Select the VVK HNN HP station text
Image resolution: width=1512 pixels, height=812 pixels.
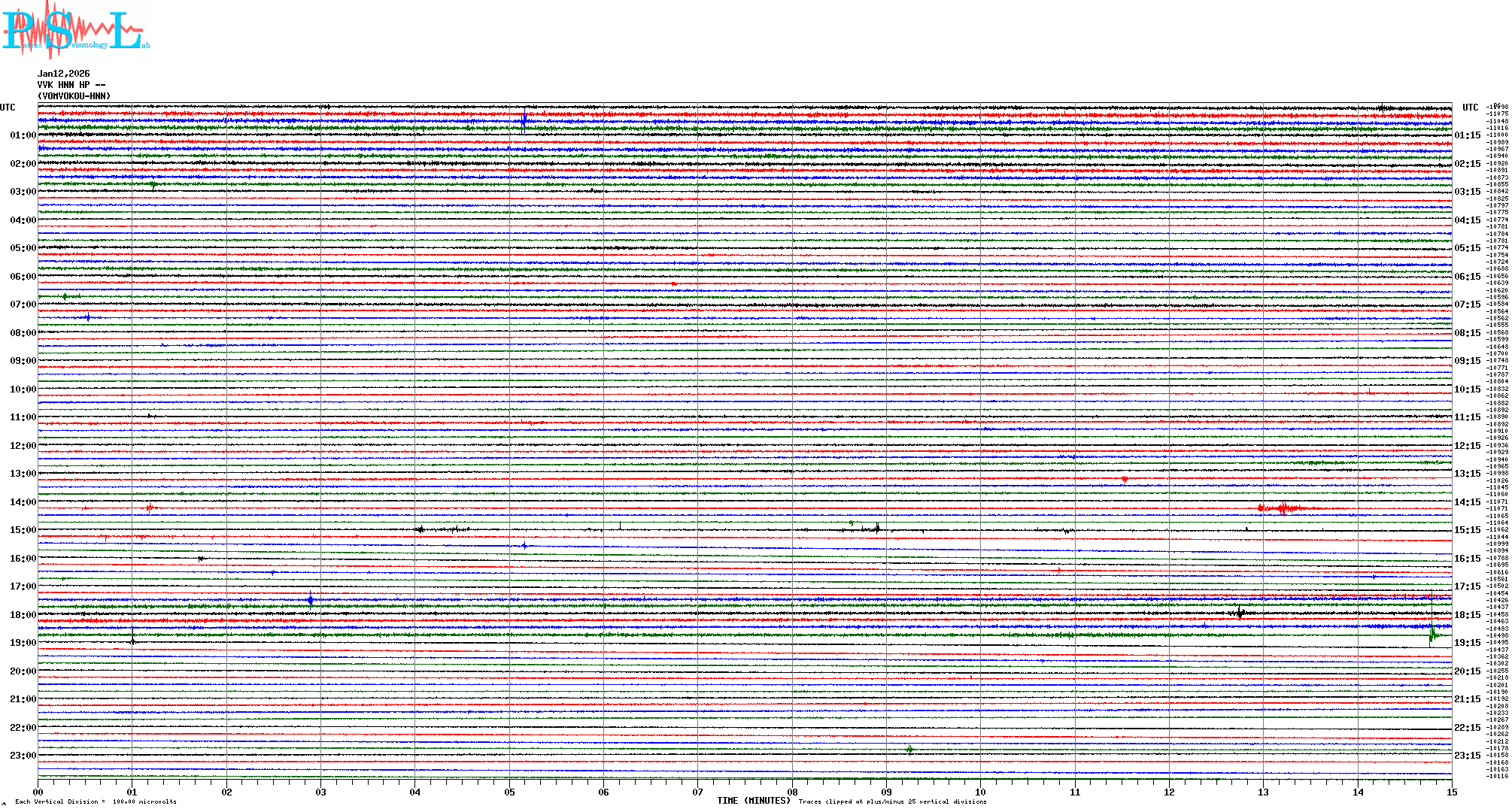coord(71,85)
